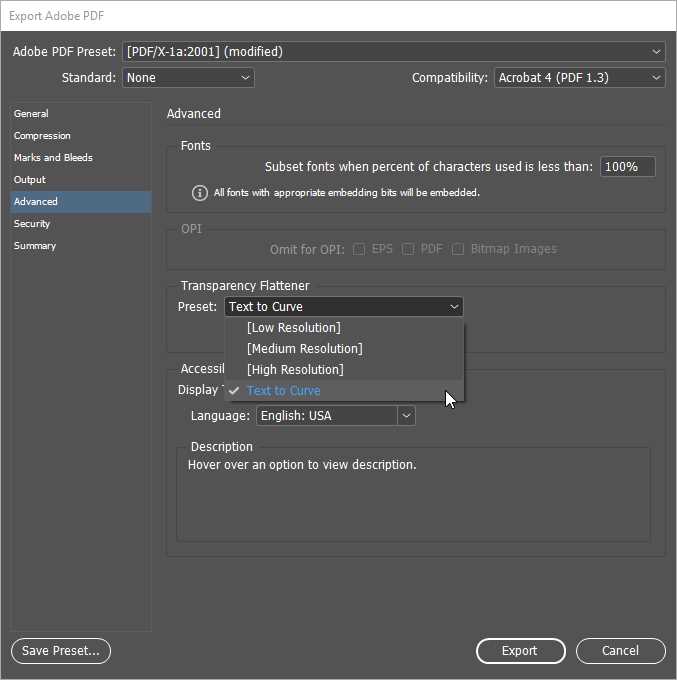Image resolution: width=677 pixels, height=680 pixels.
Task: Go to the Compression section
Action: [x=42, y=136]
